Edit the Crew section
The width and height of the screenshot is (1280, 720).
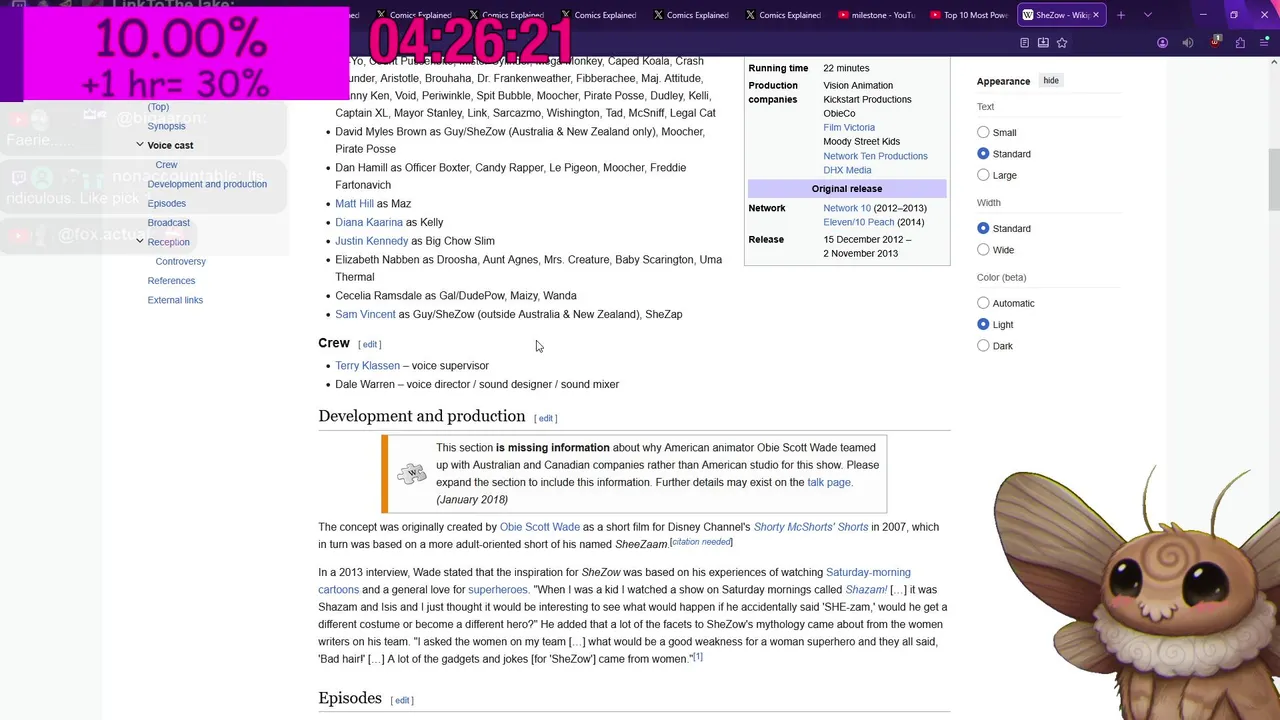click(x=370, y=344)
